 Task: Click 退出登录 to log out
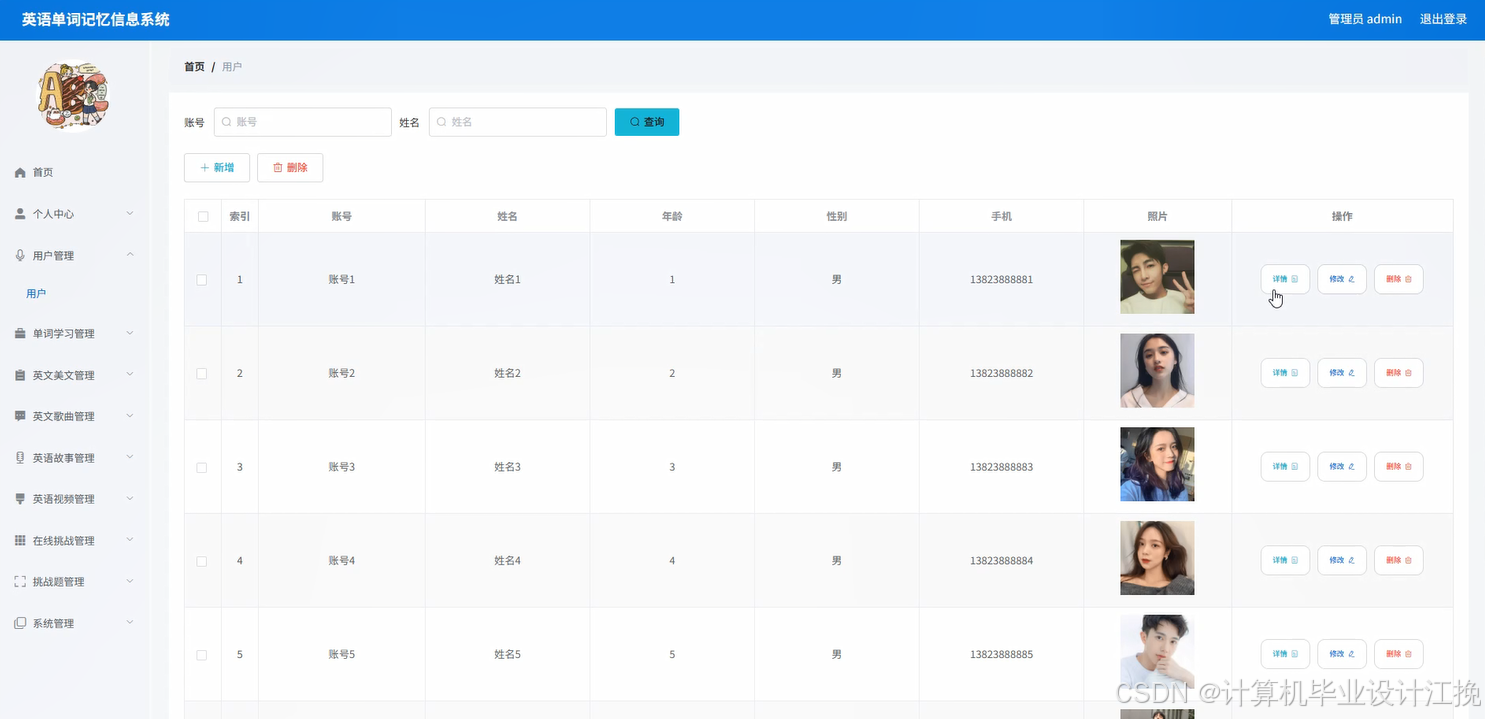click(1443, 19)
